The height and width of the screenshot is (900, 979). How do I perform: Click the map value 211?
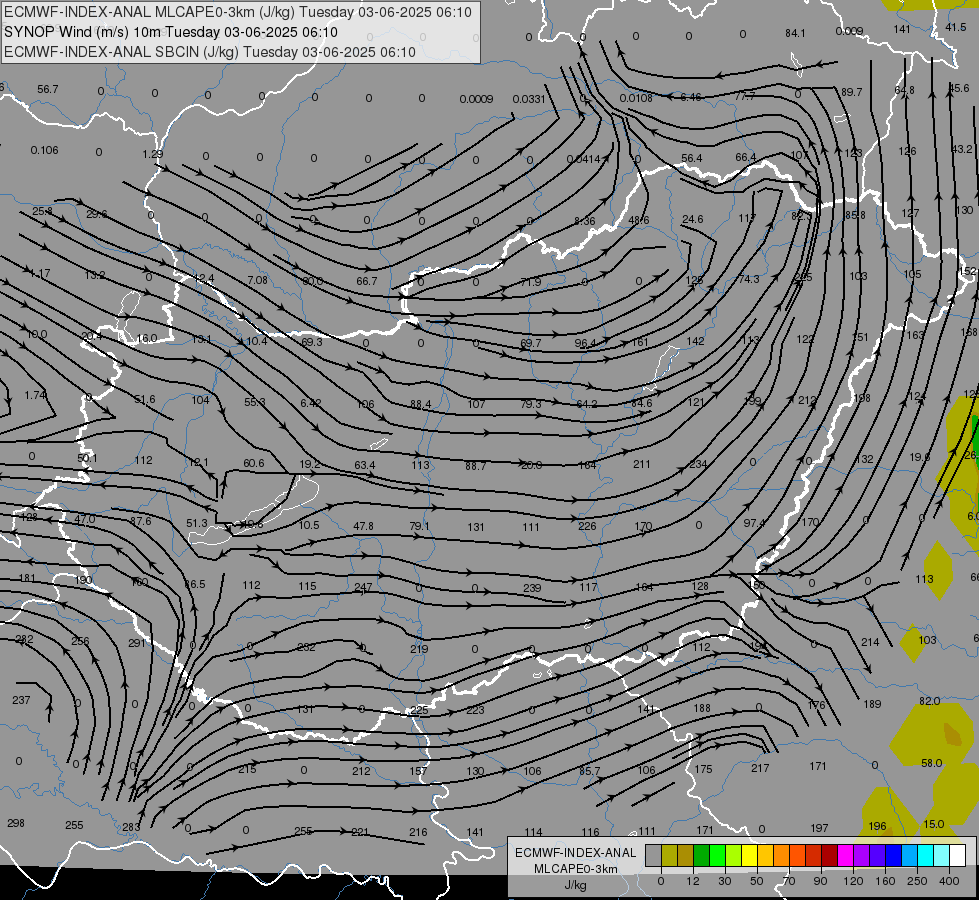click(642, 464)
